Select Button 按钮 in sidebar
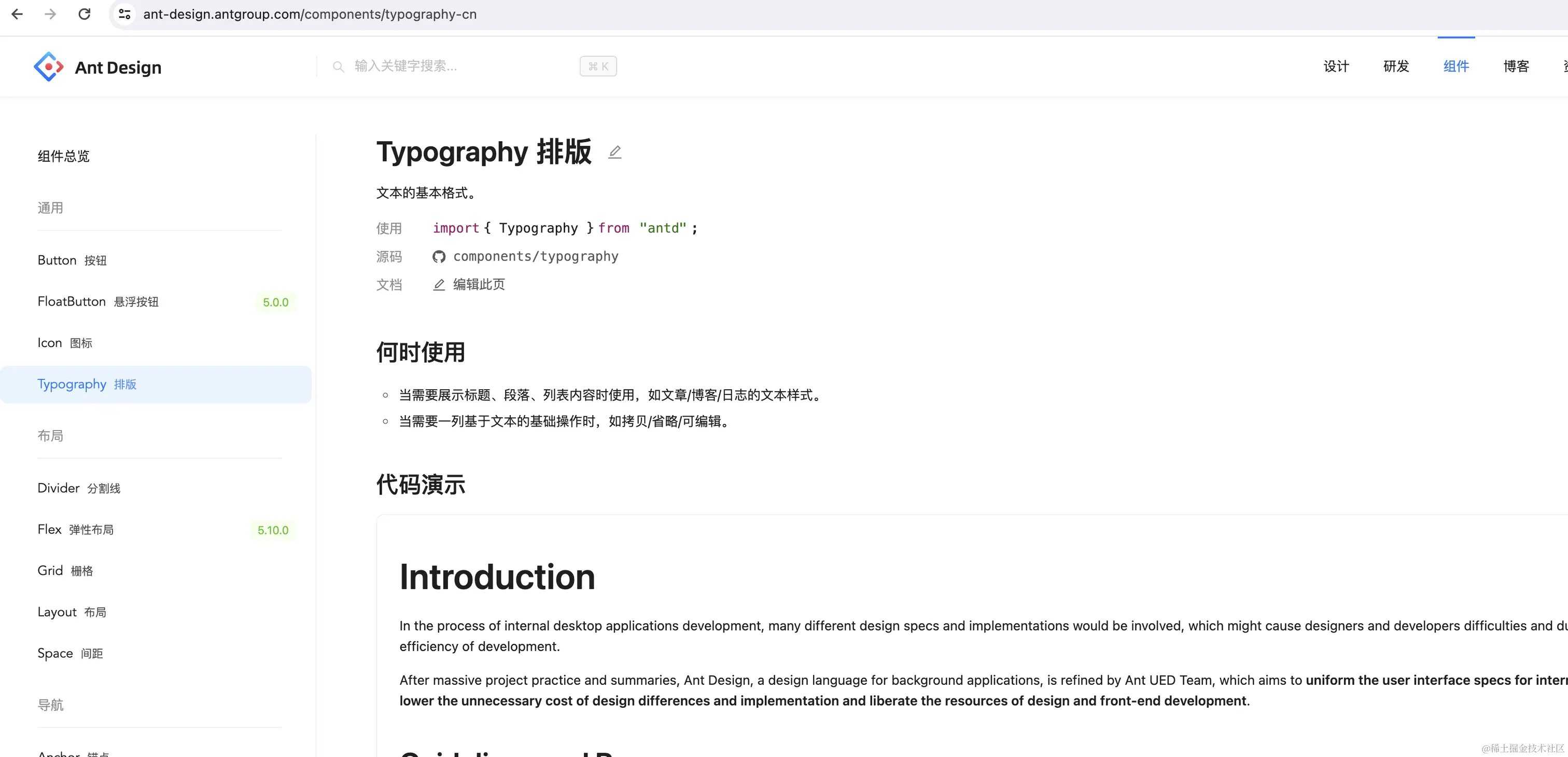Viewport: 1568px width, 757px height. point(72,260)
